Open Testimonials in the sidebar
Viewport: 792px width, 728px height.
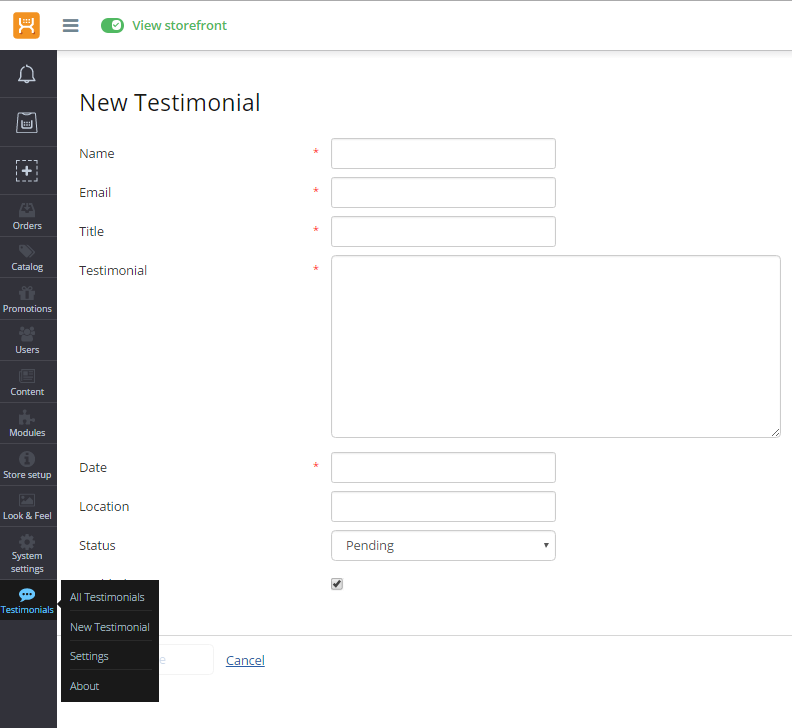[27, 601]
